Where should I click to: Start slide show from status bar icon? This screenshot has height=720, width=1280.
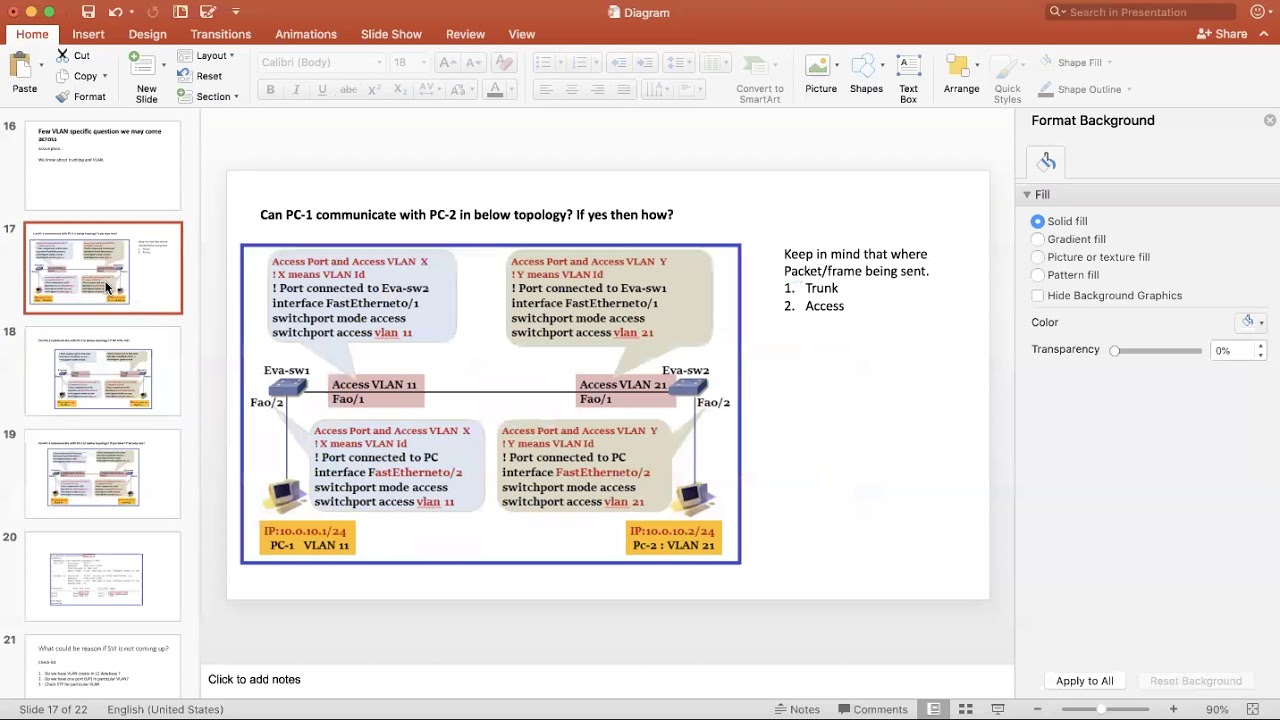(x=998, y=709)
